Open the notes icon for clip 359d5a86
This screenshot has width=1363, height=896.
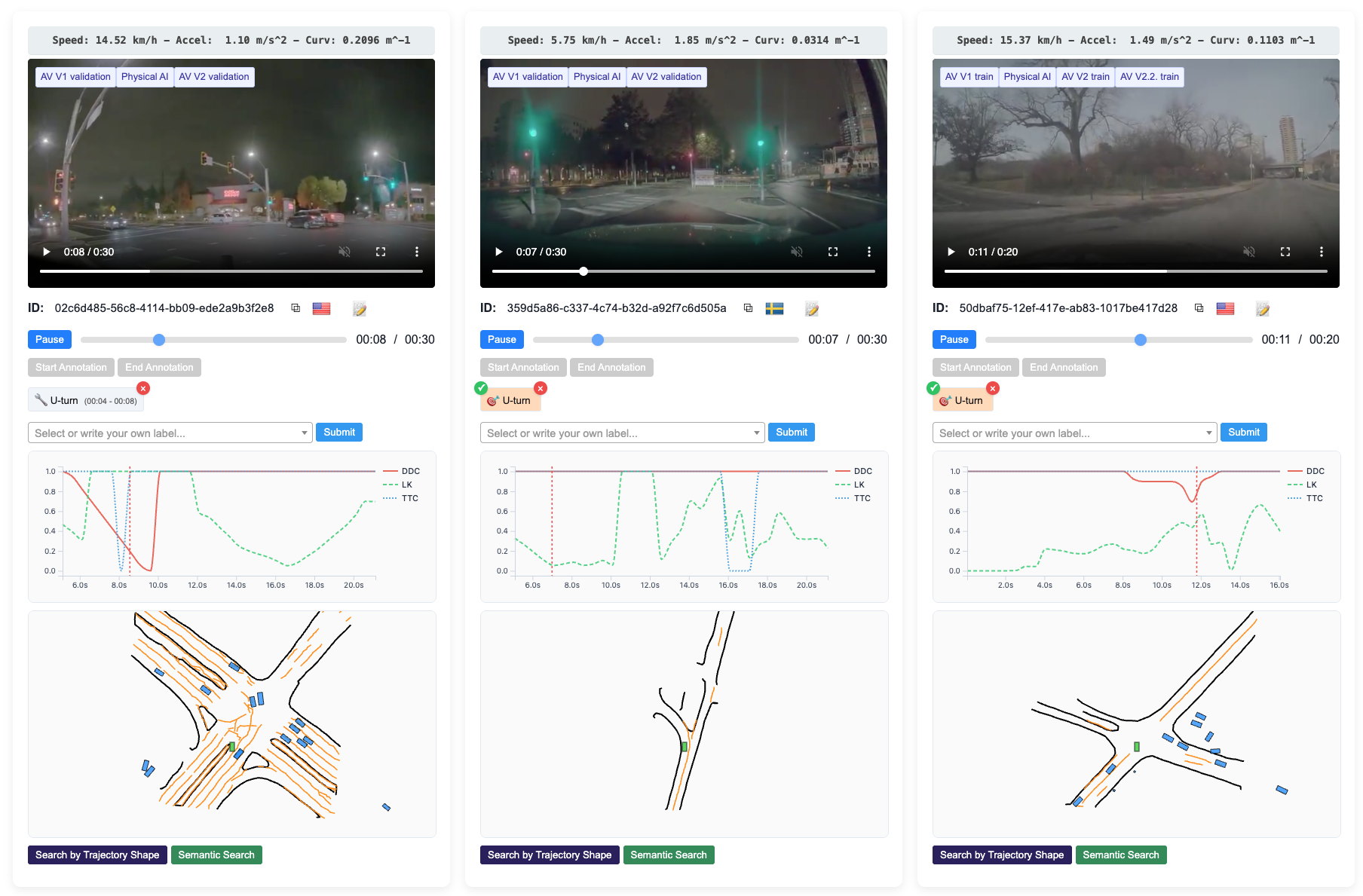click(x=812, y=308)
